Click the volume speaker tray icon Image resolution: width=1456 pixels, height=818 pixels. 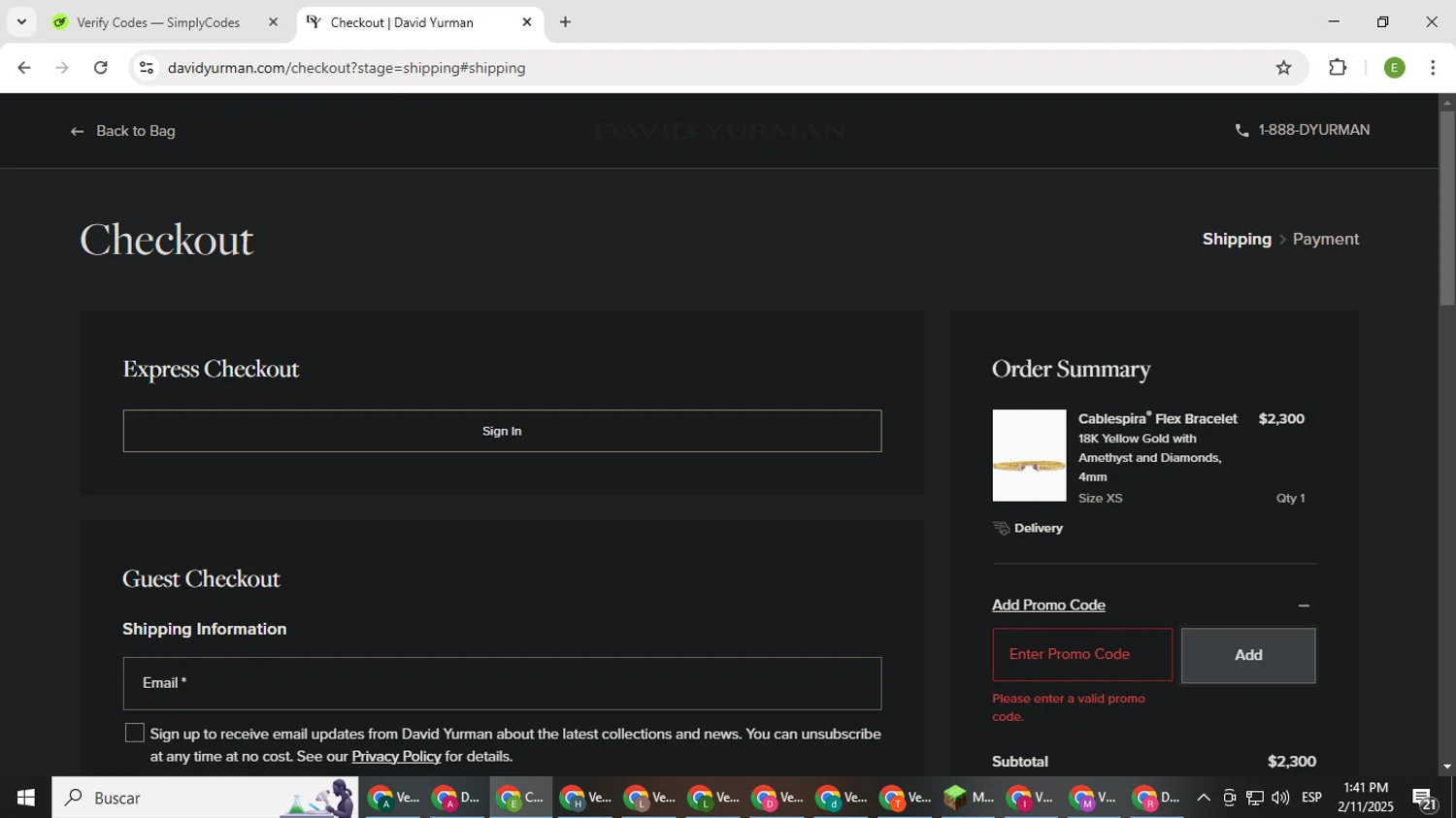1279,798
